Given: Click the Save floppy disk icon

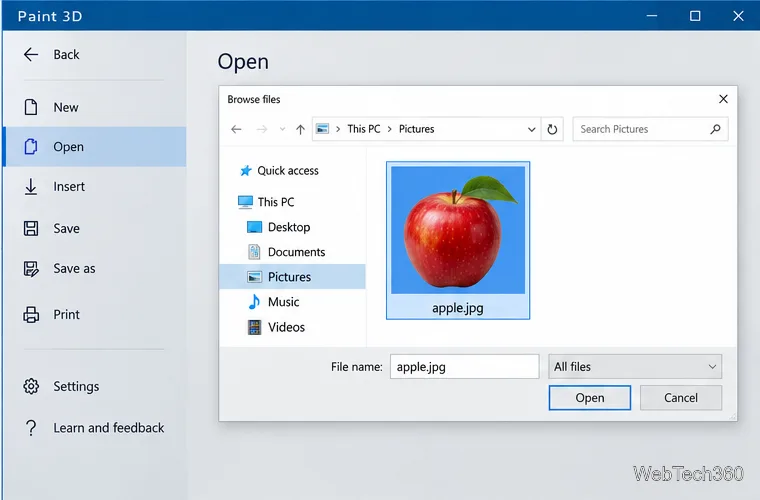Looking at the screenshot, I should point(31,228).
